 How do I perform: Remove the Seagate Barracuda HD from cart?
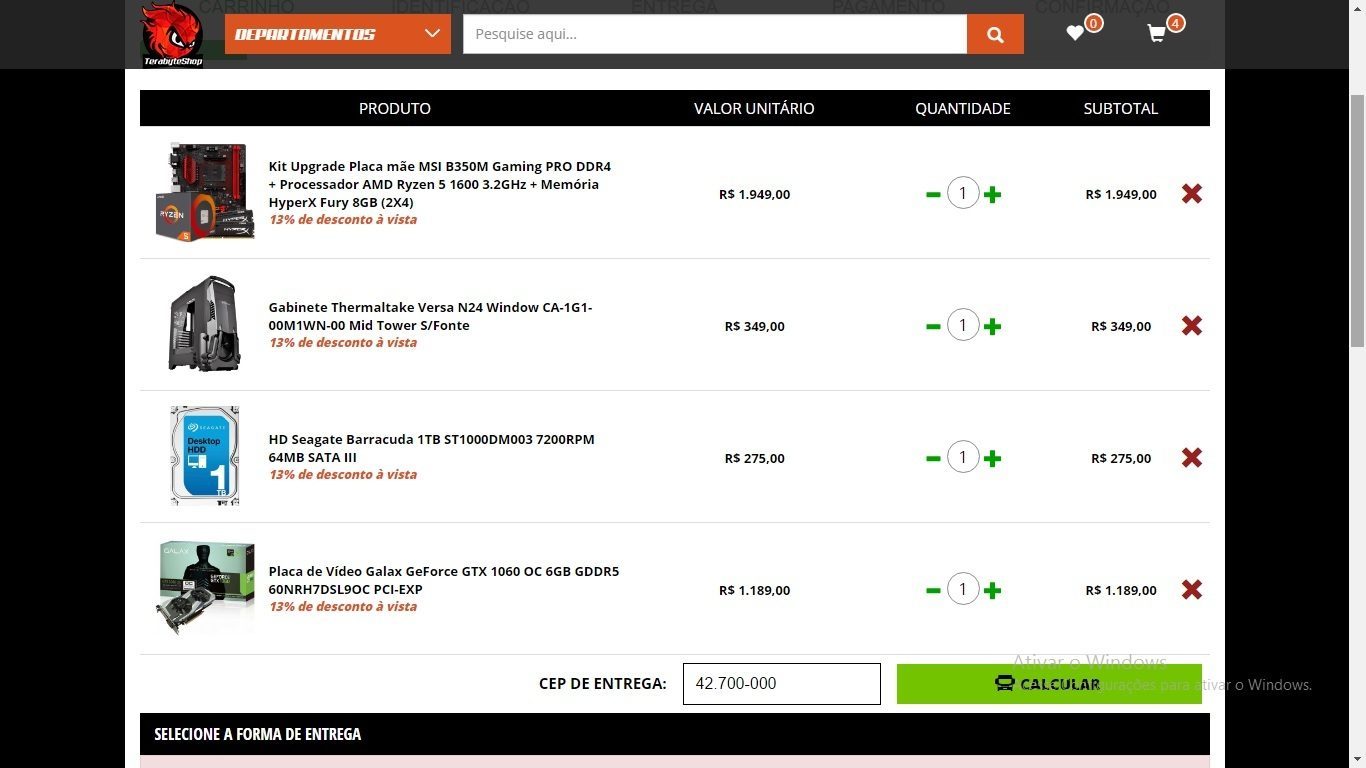1191,457
